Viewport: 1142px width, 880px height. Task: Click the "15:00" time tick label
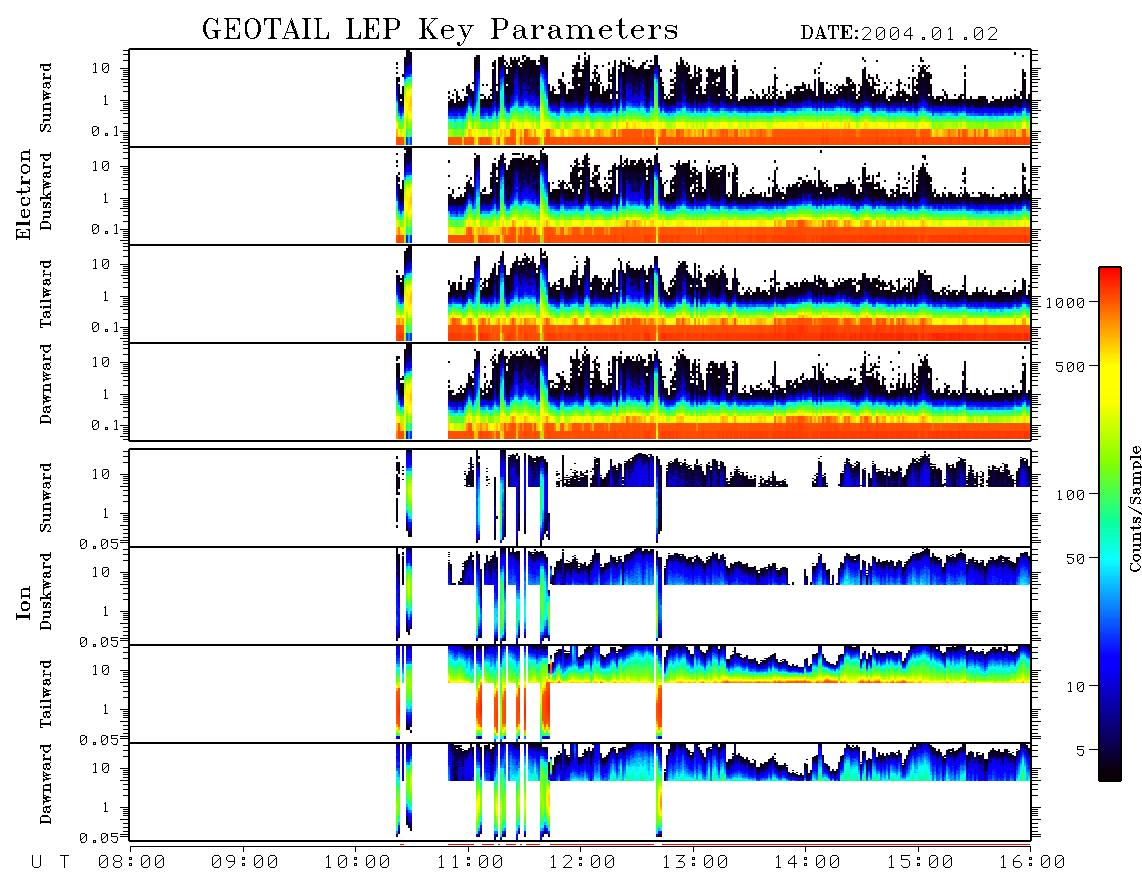[x=920, y=862]
